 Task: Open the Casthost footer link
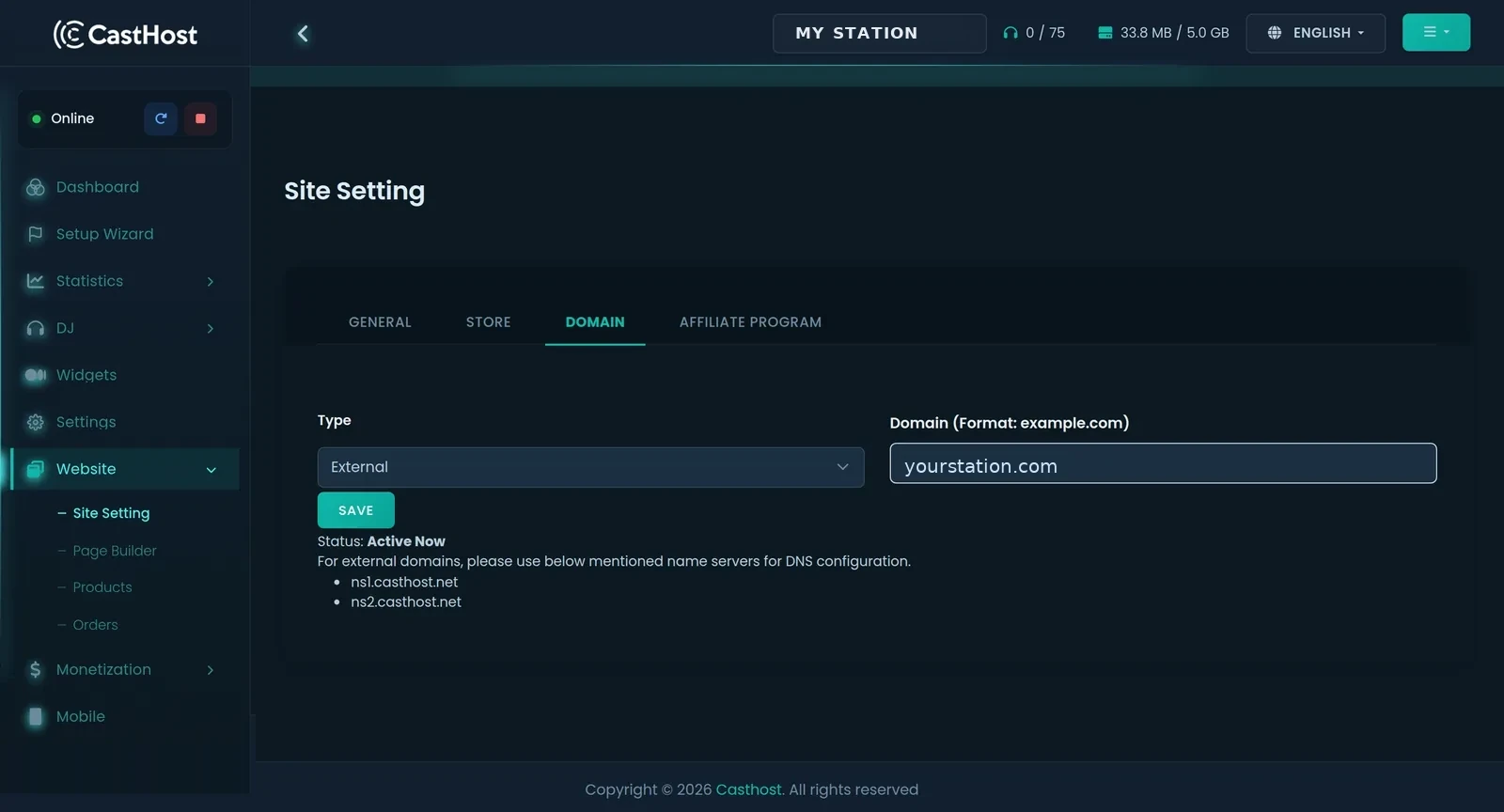[x=749, y=789]
